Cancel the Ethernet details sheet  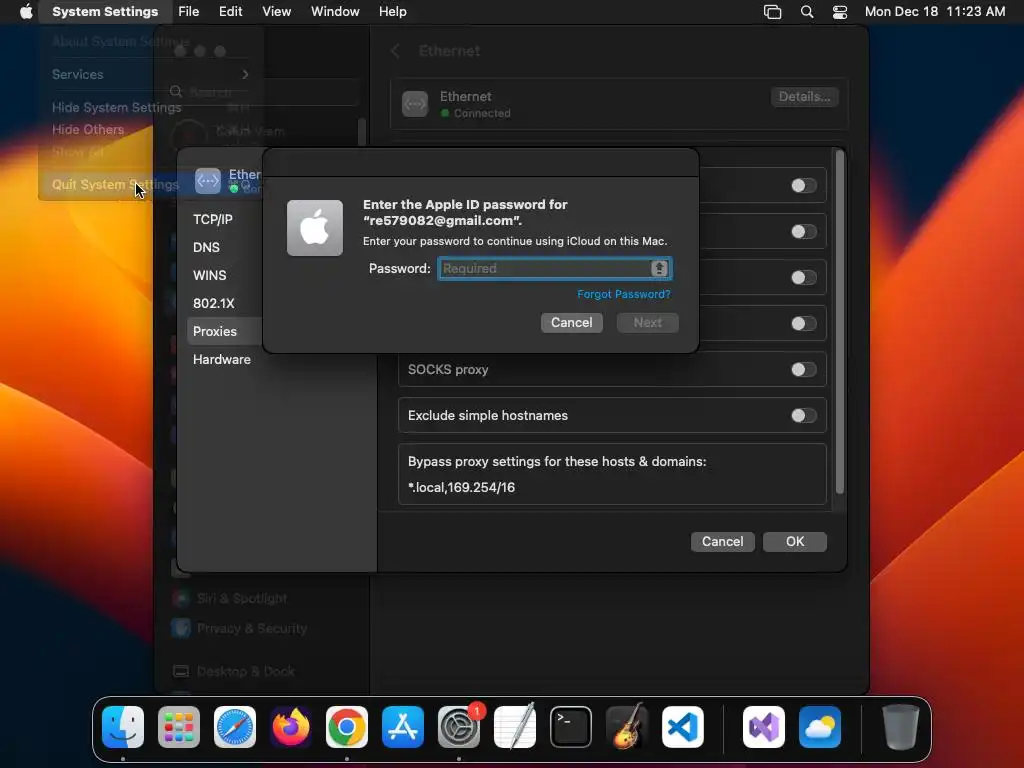[722, 541]
